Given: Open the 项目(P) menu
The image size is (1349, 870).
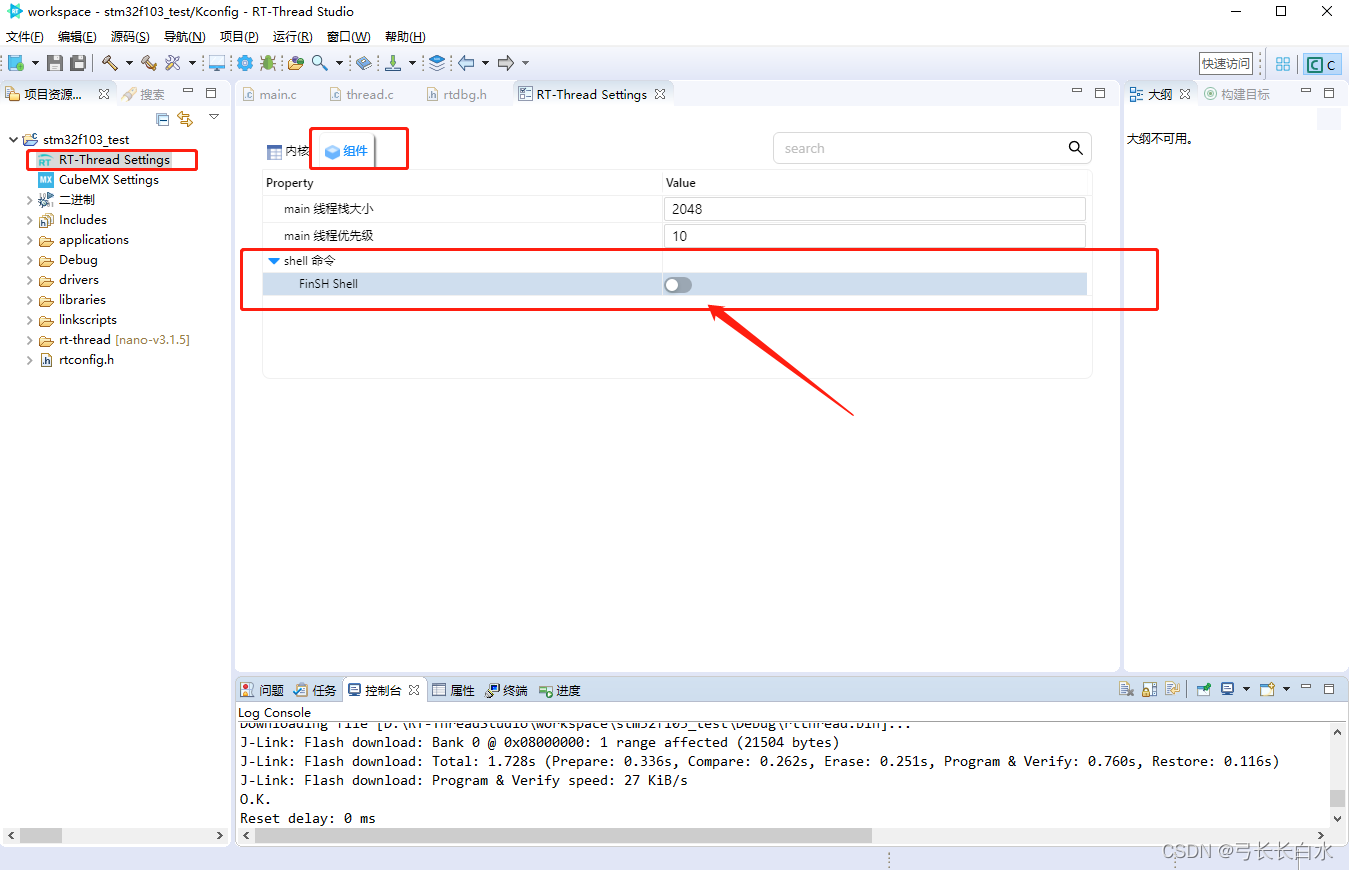Looking at the screenshot, I should (x=239, y=37).
